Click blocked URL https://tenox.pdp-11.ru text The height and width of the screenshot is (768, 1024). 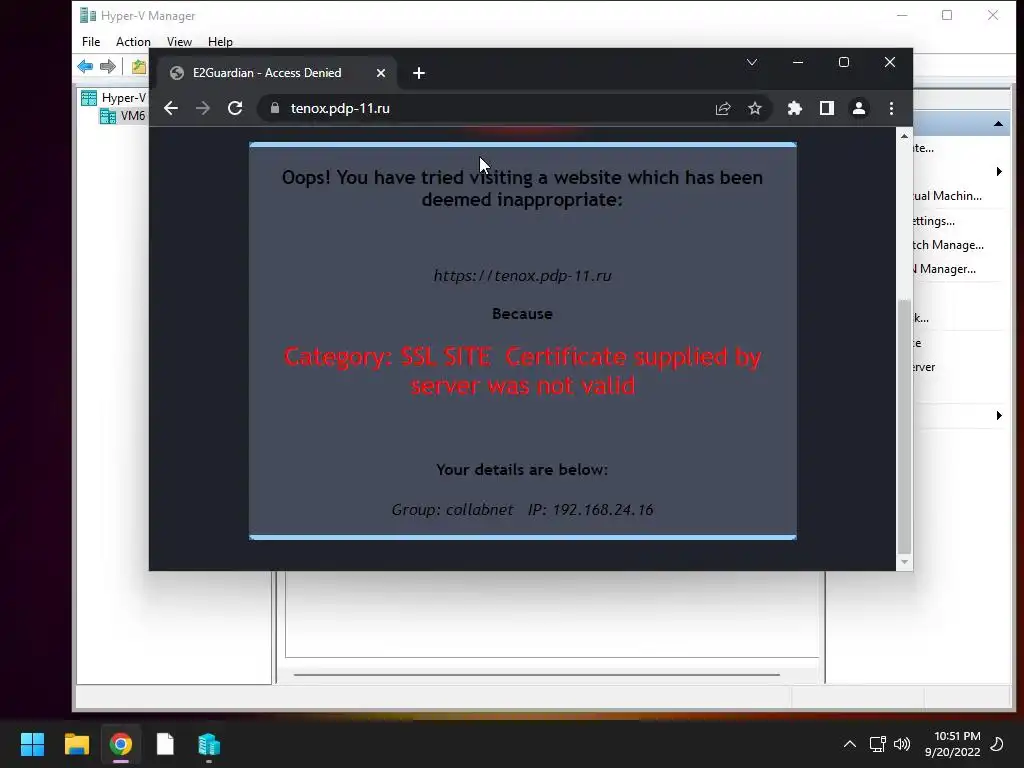point(522,276)
